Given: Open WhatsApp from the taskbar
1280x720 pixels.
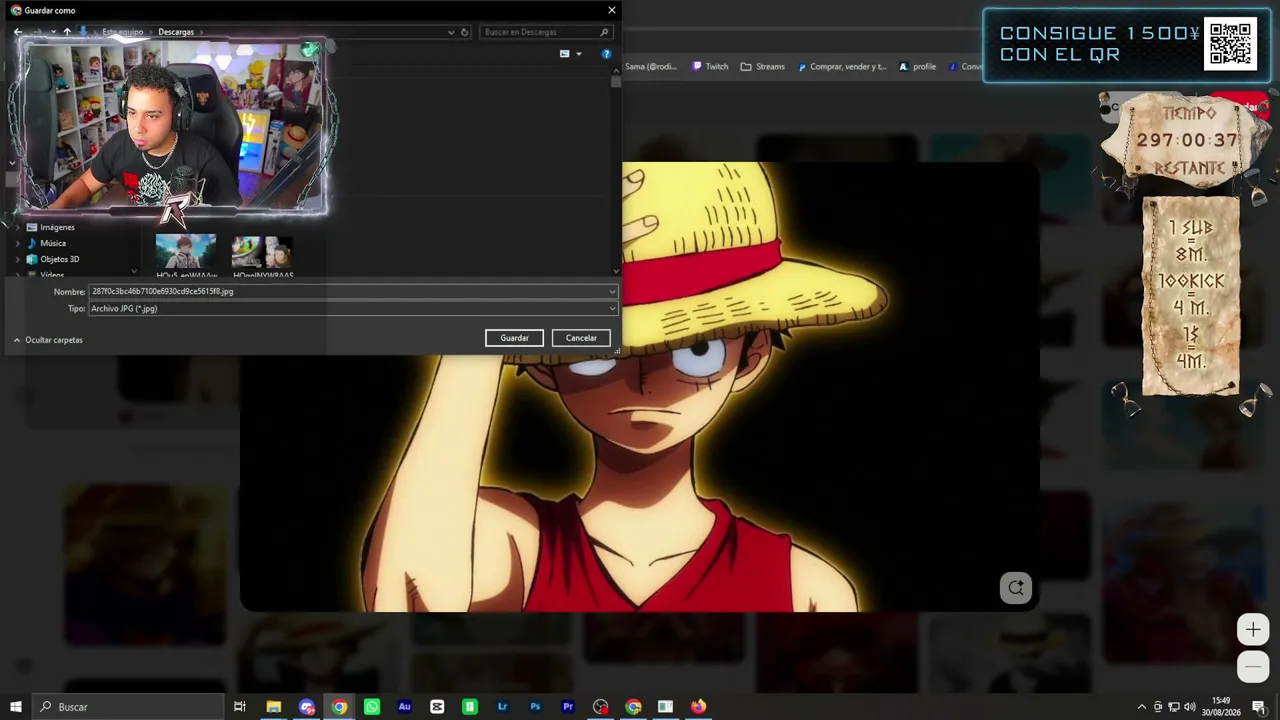Looking at the screenshot, I should [x=372, y=707].
